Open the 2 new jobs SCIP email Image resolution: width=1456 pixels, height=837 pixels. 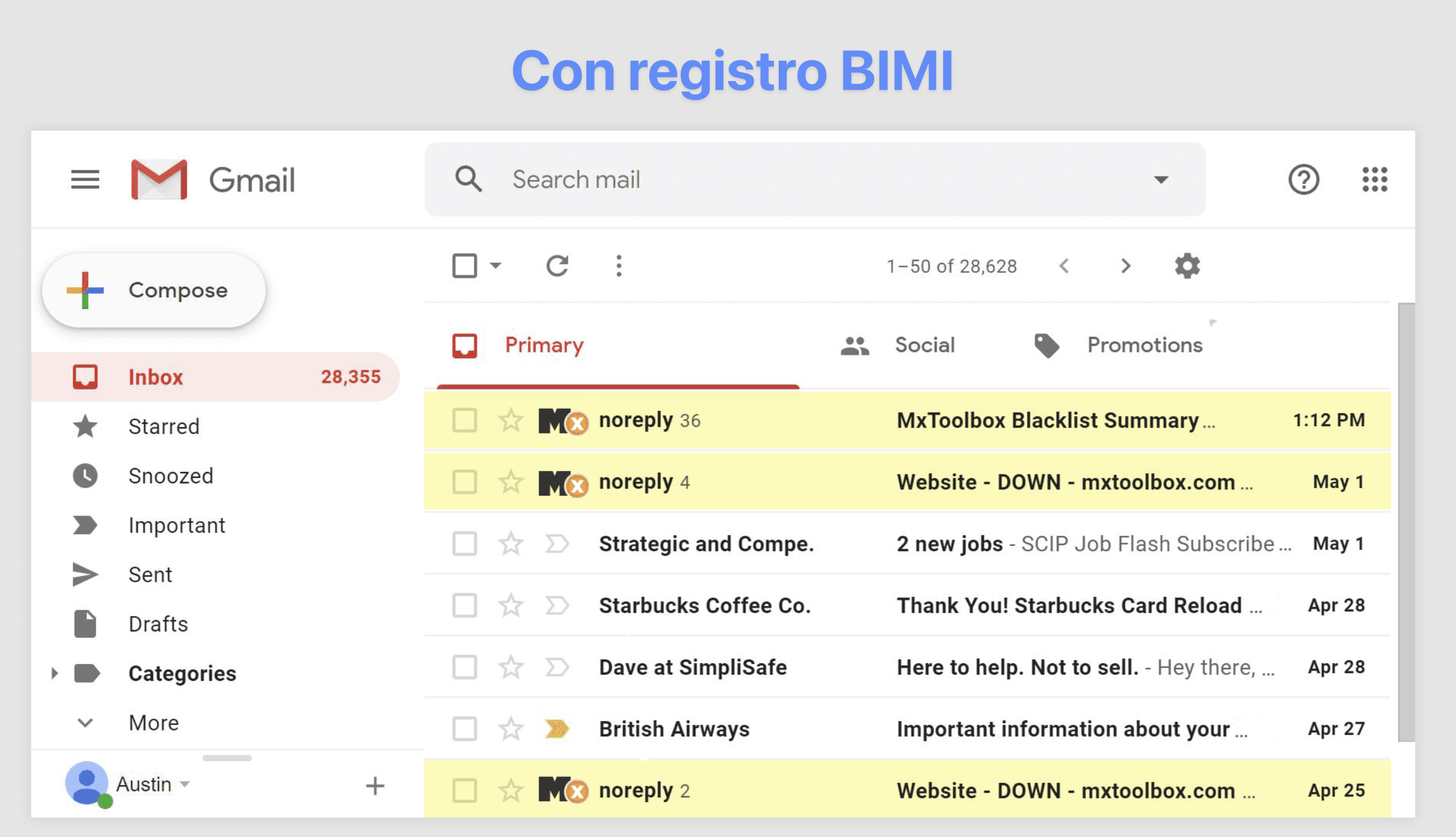[908, 544]
